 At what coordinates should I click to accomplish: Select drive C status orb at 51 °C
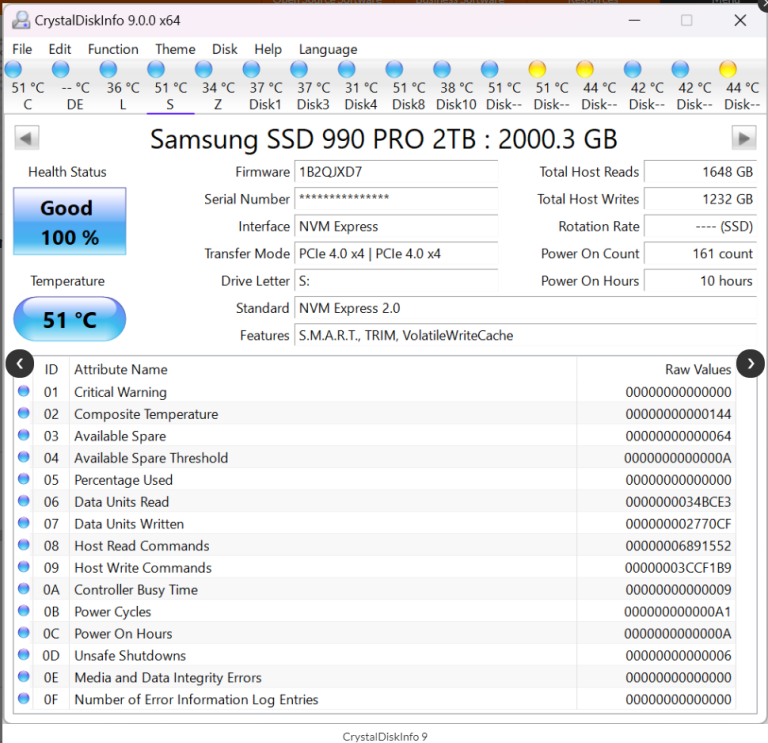(x=13, y=69)
